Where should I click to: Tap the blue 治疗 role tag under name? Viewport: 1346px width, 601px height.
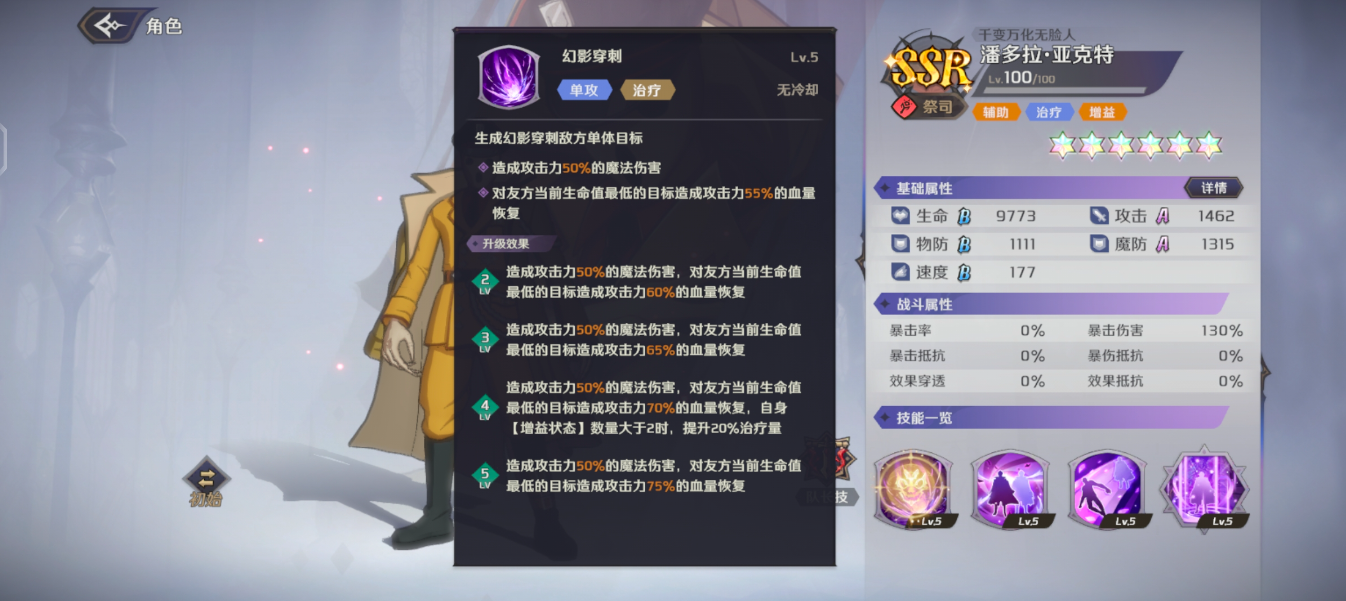tap(1049, 113)
